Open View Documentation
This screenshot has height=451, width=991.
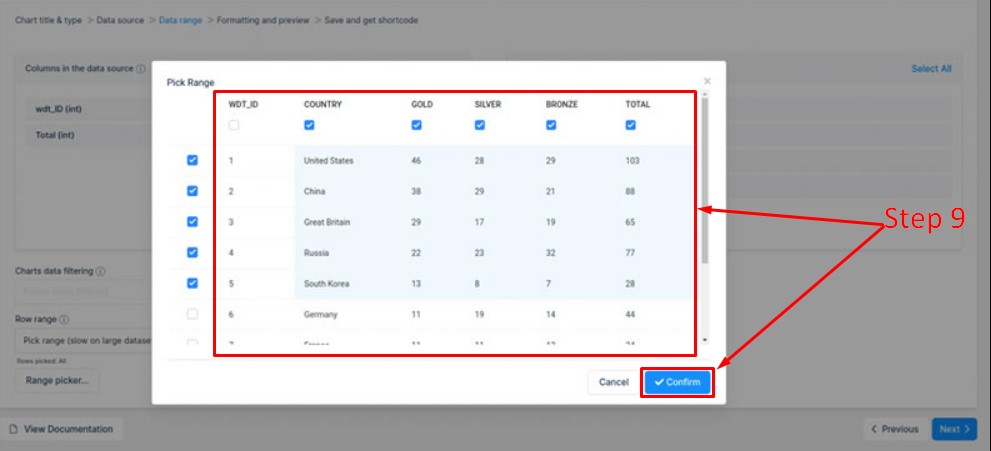(62, 429)
